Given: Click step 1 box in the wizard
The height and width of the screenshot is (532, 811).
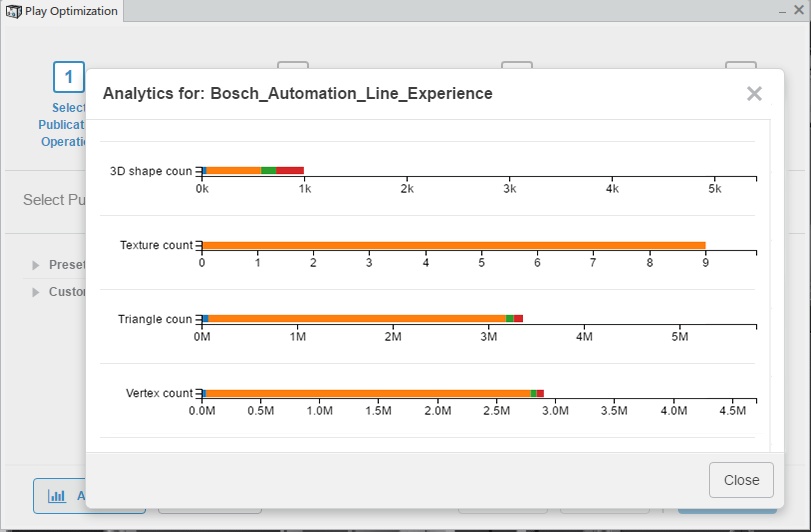Looking at the screenshot, I should pos(69,77).
